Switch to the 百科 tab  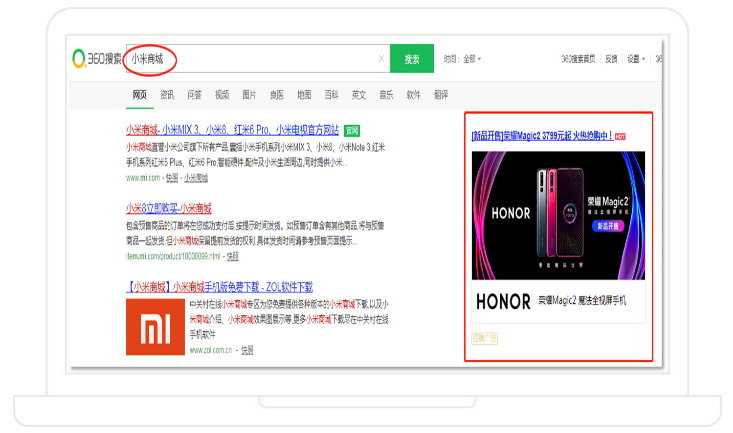pos(331,95)
